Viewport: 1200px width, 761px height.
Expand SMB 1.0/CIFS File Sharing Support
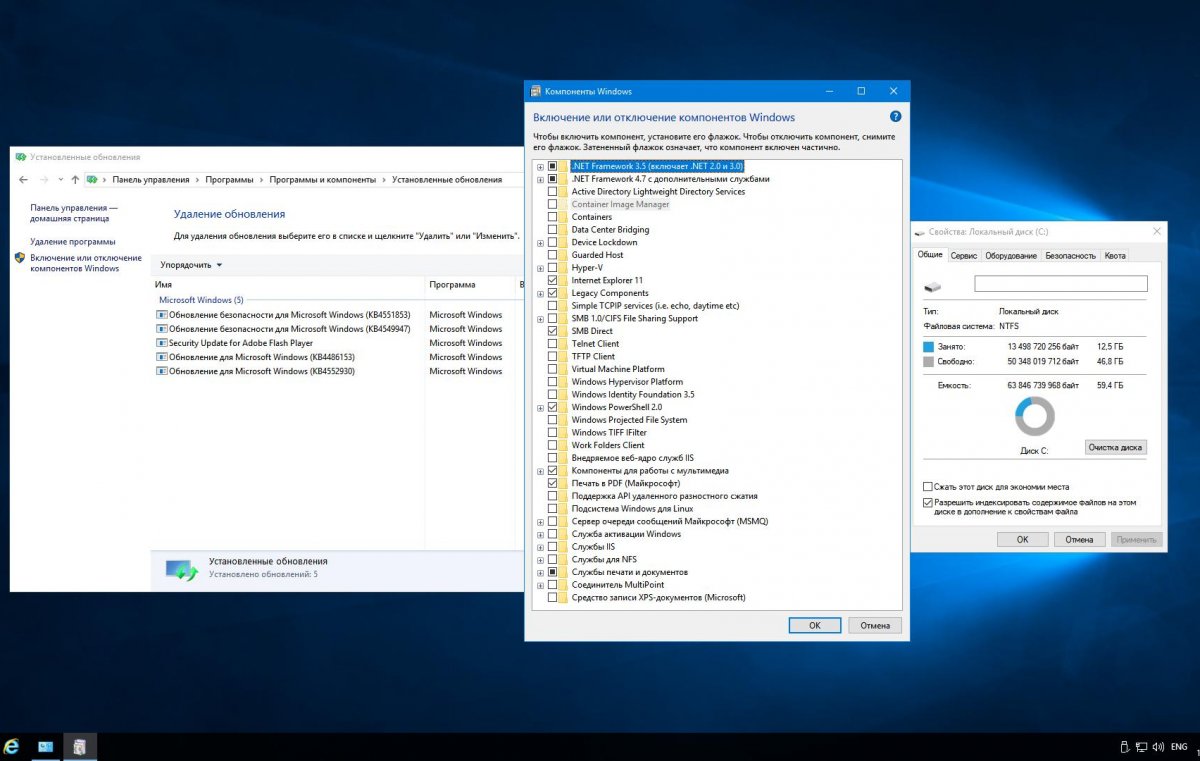click(540, 319)
